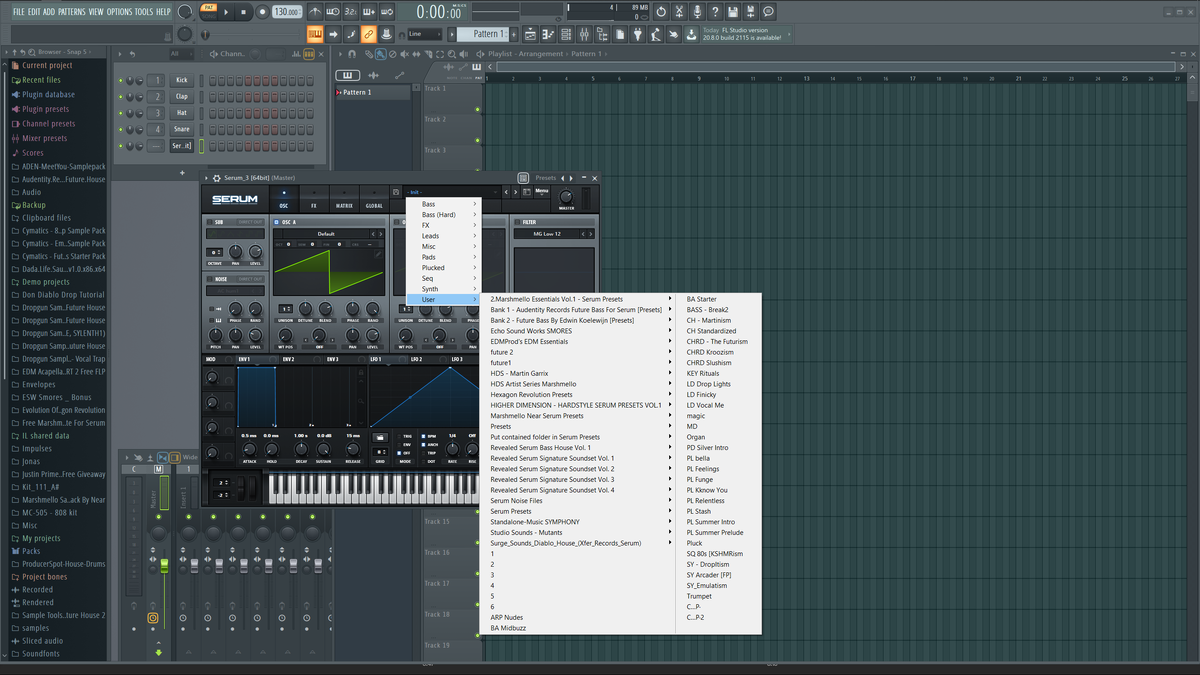Click the one-click audio recording microphone icon
Image resolution: width=1200 pixels, height=675 pixels.
pyautogui.click(x=697, y=12)
